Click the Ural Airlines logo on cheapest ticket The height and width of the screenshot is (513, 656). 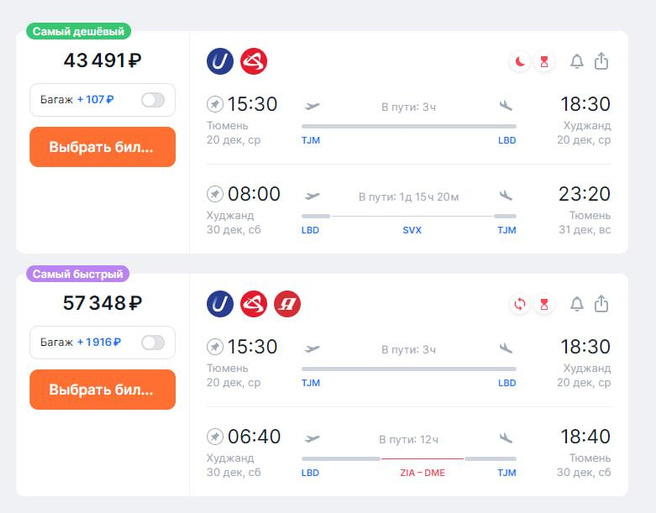pyautogui.click(x=220, y=62)
